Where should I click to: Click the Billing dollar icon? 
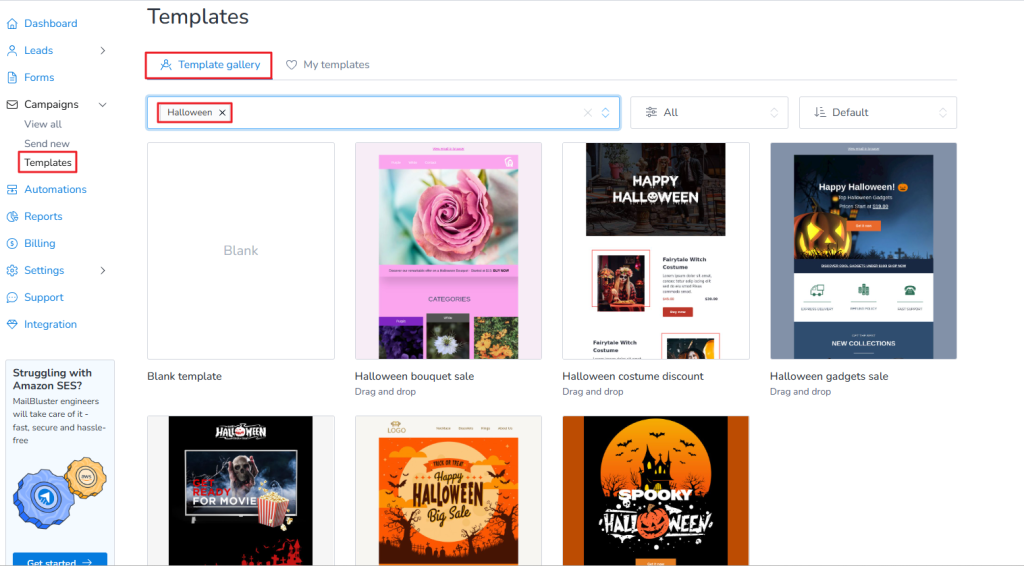click(x=12, y=244)
